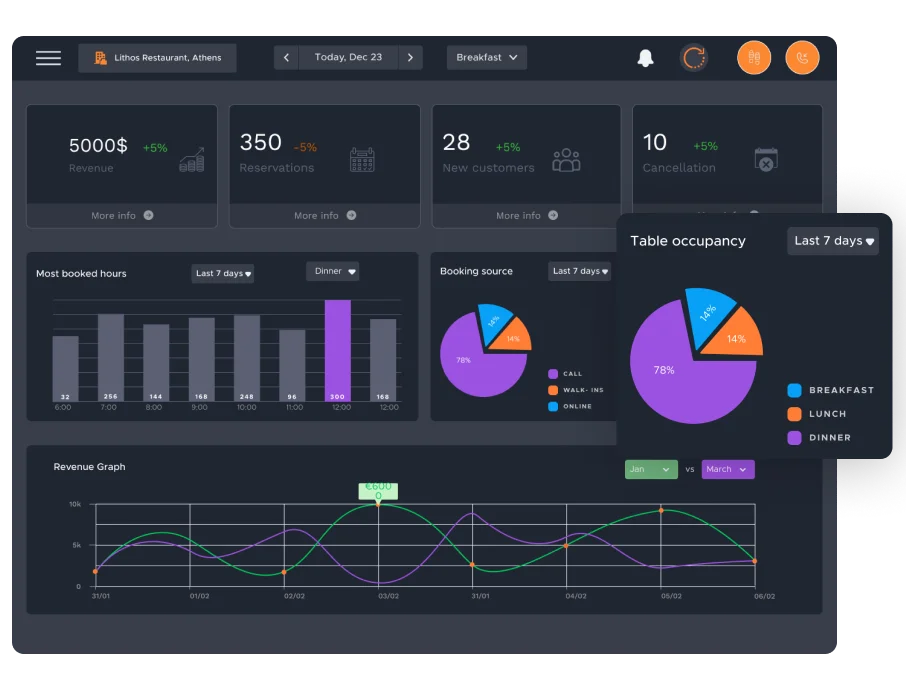Click the -5% reservations change

pyautogui.click(x=305, y=147)
